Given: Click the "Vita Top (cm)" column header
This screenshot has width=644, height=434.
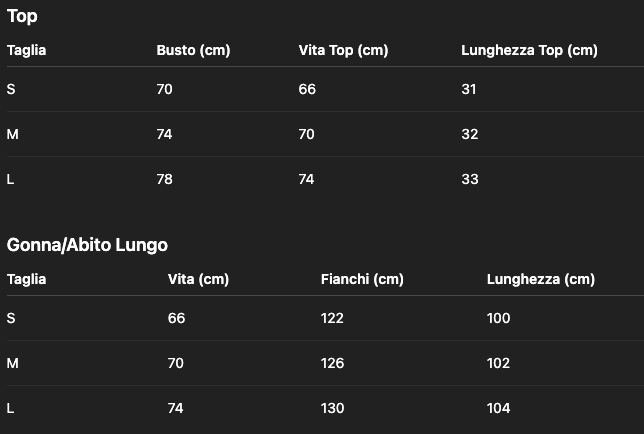Looking at the screenshot, I should (343, 50).
